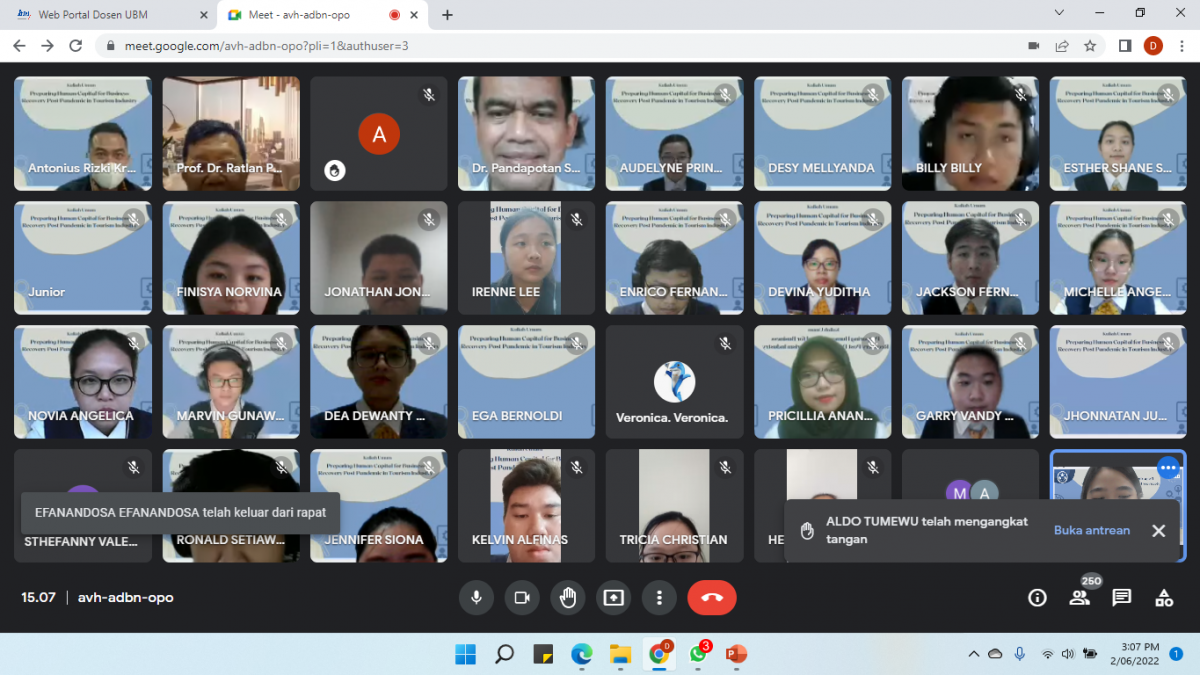Open the Chrome three-dot menu
Image resolution: width=1200 pixels, height=675 pixels.
click(1181, 46)
